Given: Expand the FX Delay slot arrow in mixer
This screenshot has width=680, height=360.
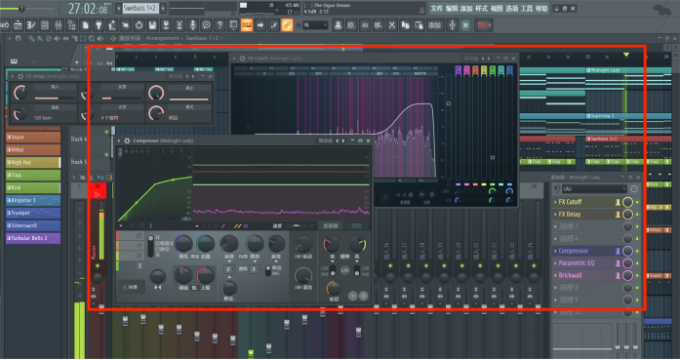Looking at the screenshot, I should (555, 214).
